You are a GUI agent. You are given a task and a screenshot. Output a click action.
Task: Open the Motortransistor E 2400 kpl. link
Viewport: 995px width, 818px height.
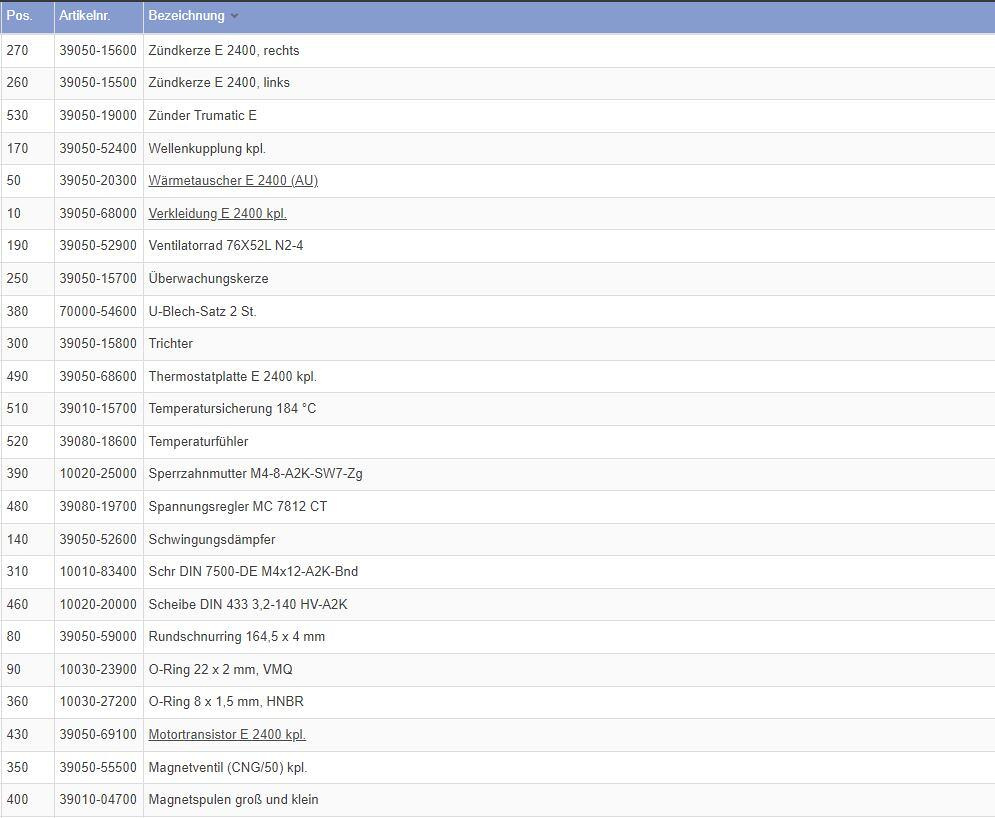(x=227, y=735)
